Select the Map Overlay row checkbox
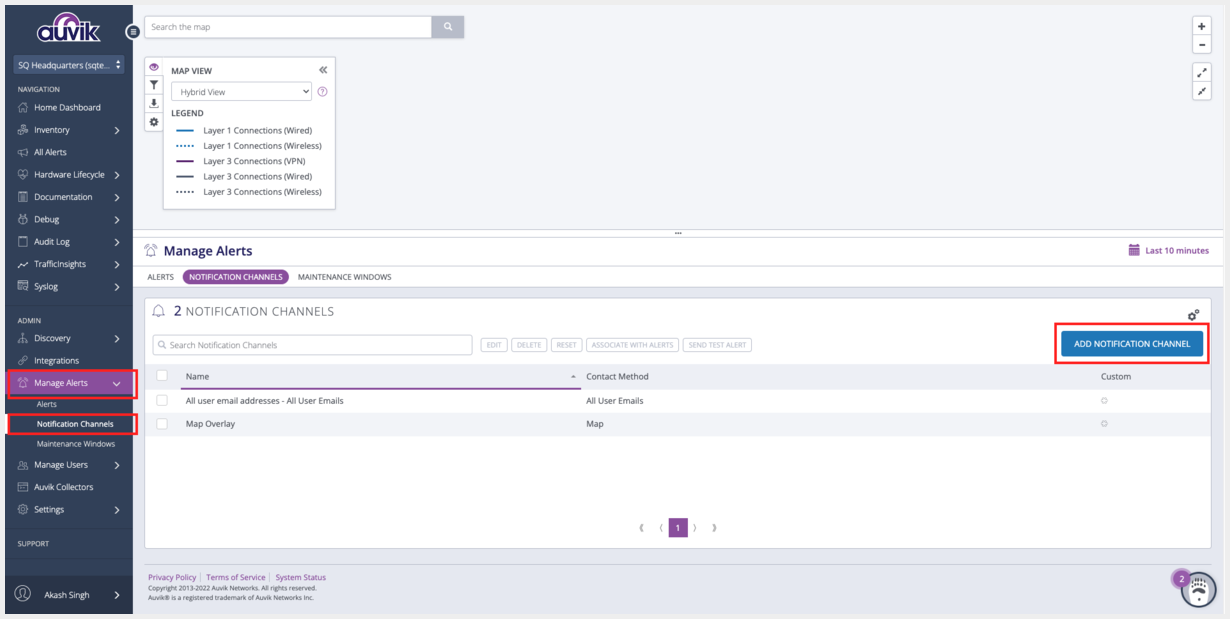The image size is (1230, 619). click(x=161, y=423)
